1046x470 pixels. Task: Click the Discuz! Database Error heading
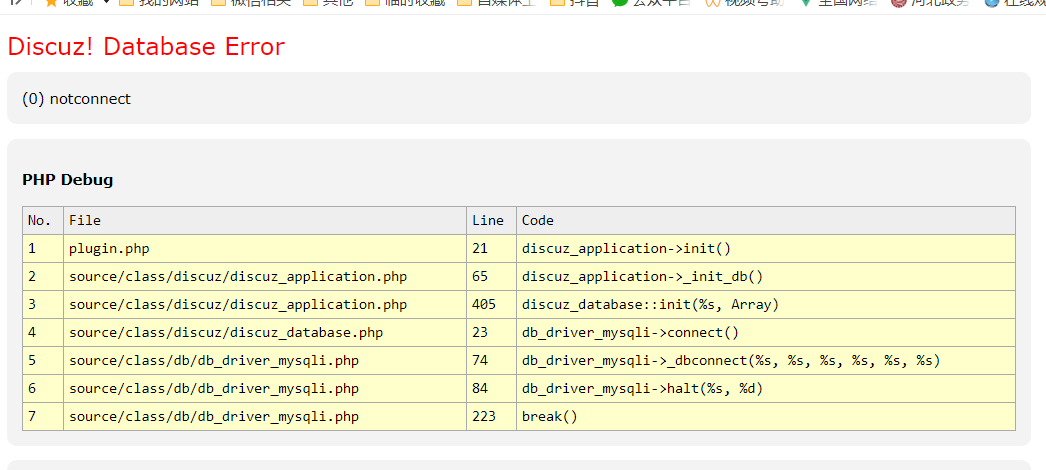pyautogui.click(x=146, y=47)
